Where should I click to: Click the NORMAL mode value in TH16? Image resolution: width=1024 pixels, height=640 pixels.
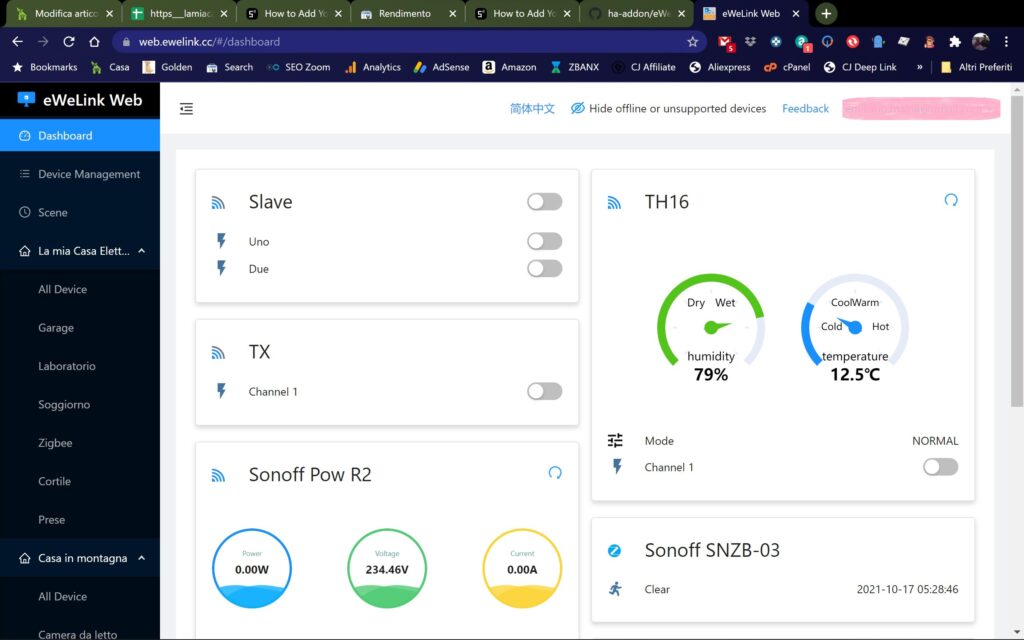[935, 441]
